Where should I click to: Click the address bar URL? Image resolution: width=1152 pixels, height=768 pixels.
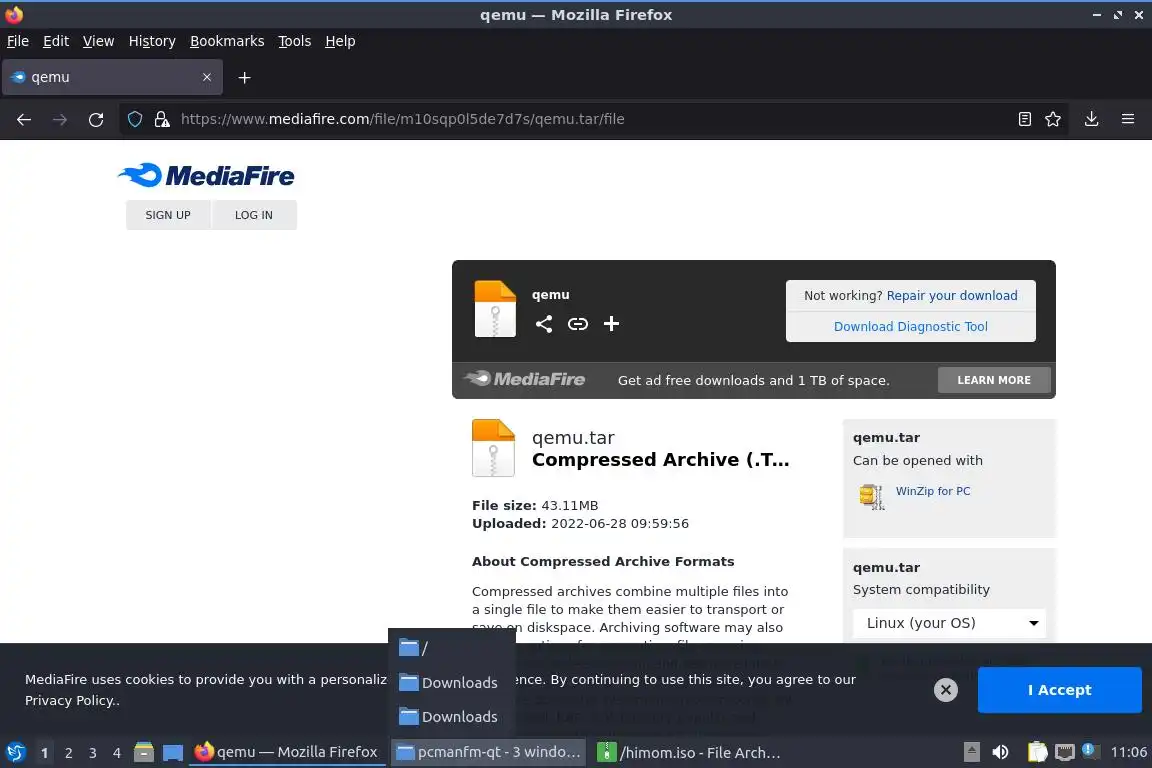403,119
